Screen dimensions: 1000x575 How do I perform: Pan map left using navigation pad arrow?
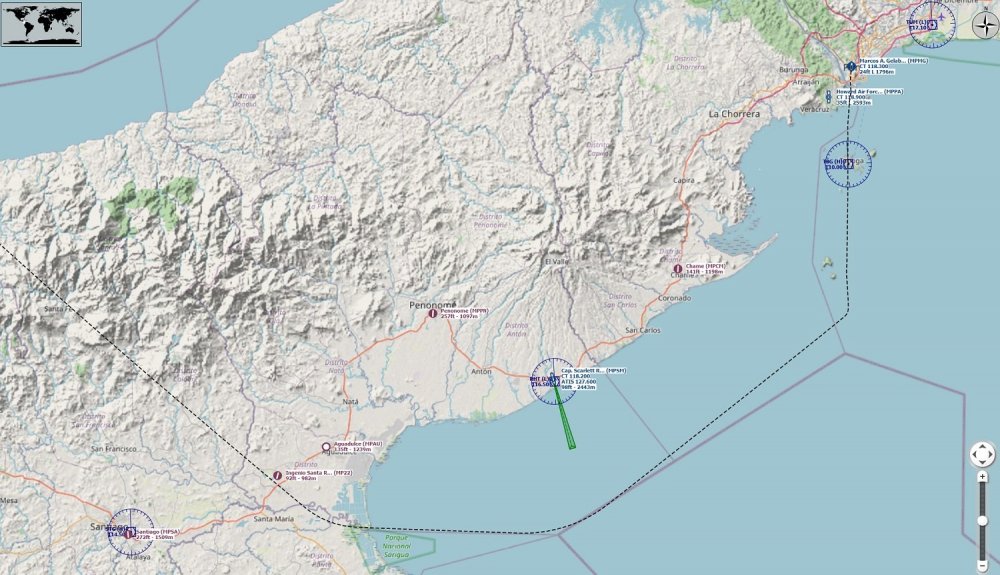tap(974, 455)
